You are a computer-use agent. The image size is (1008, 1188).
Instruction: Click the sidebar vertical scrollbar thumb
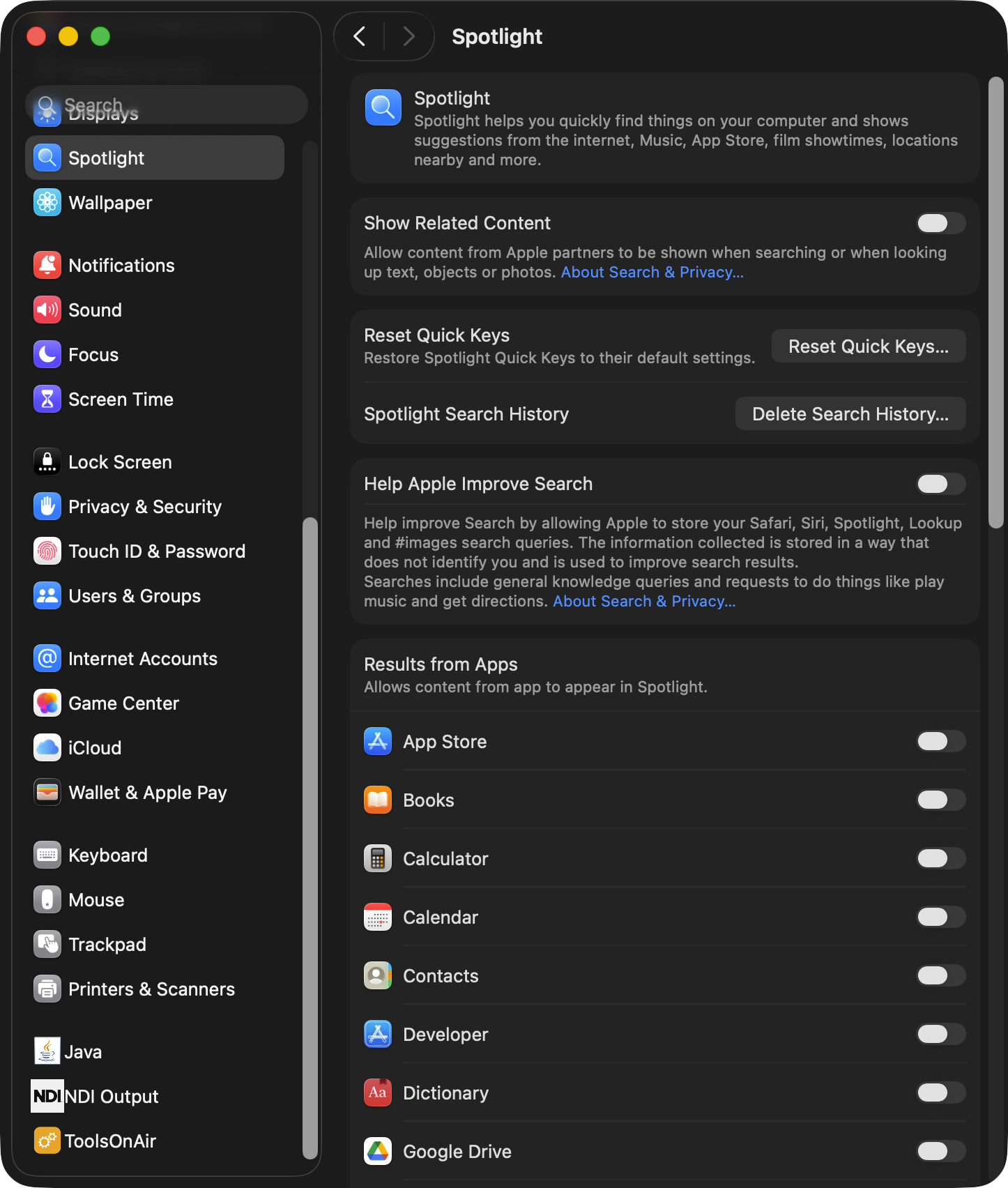[x=310, y=838]
